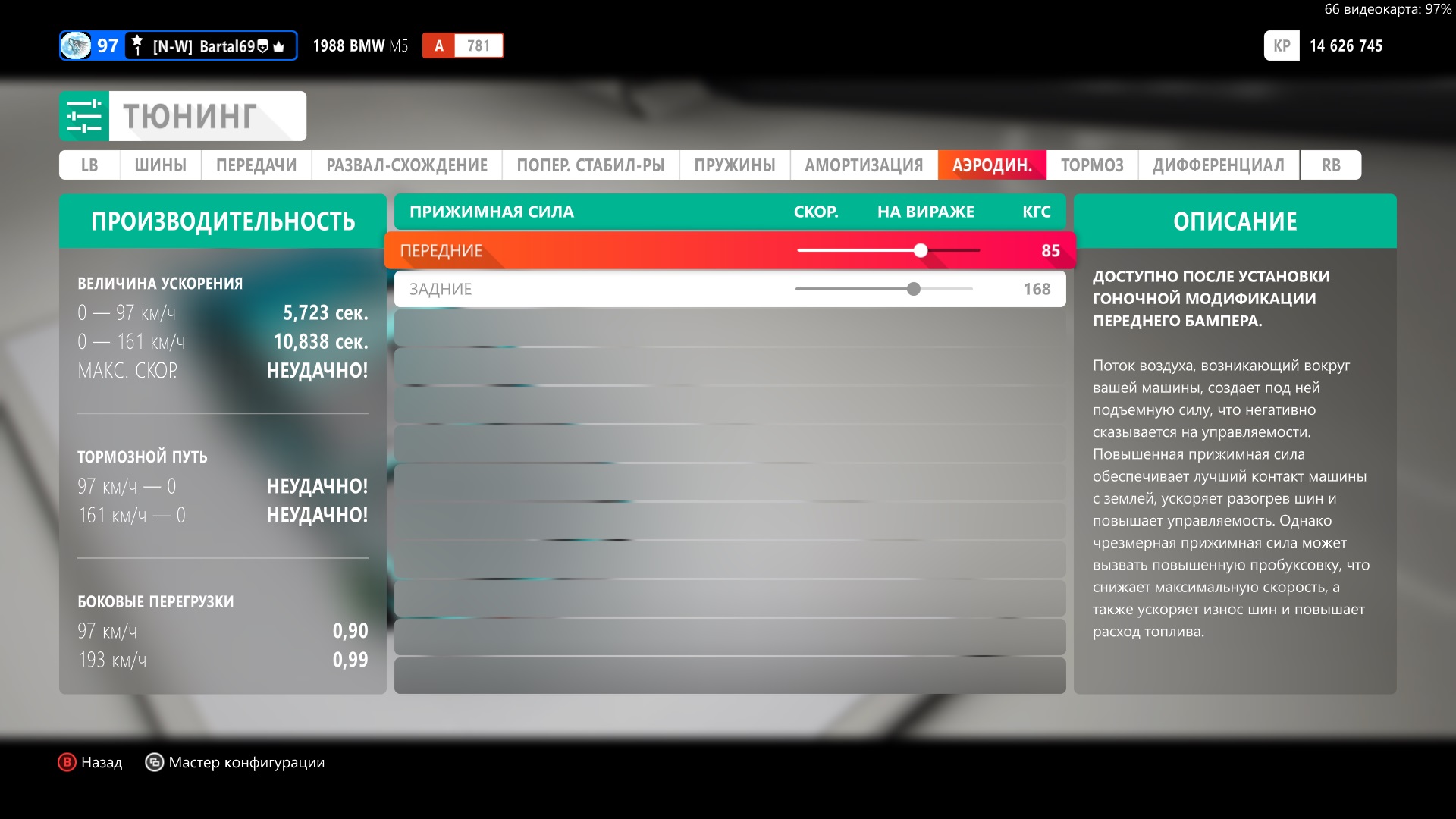Click the Мастер конфигурации button icon
Screen dimensions: 1456x819
154,762
